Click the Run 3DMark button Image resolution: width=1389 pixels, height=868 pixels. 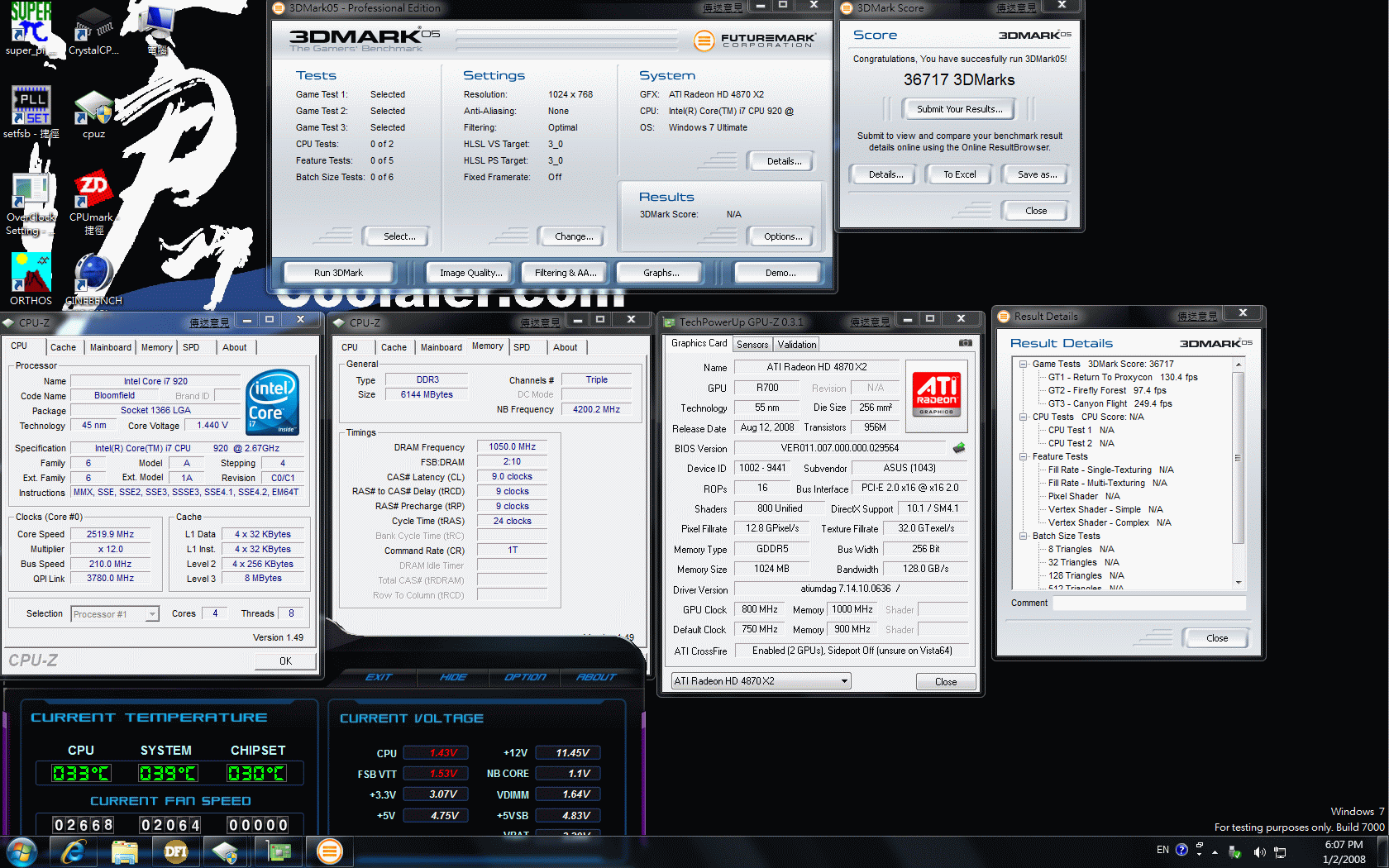(x=338, y=273)
